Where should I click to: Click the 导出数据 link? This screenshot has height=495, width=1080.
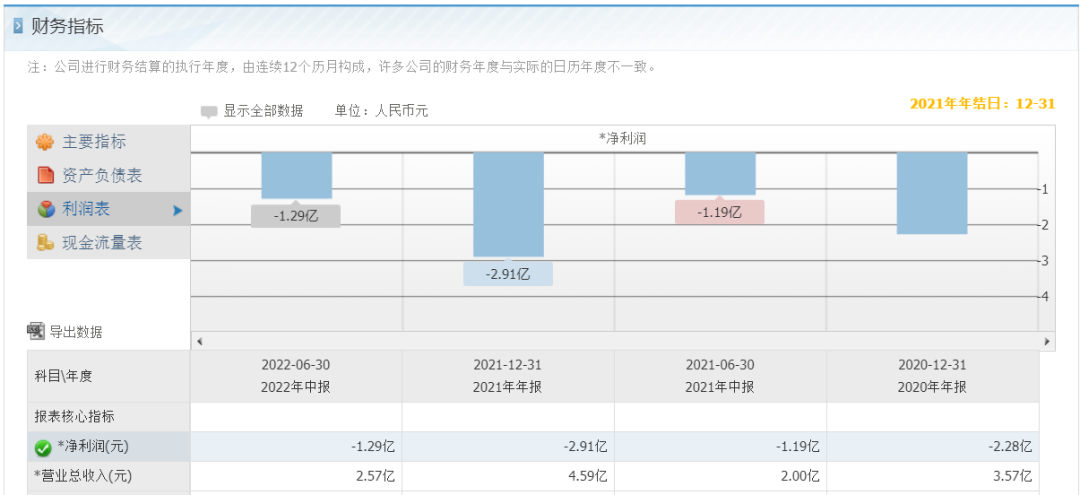coord(76,332)
